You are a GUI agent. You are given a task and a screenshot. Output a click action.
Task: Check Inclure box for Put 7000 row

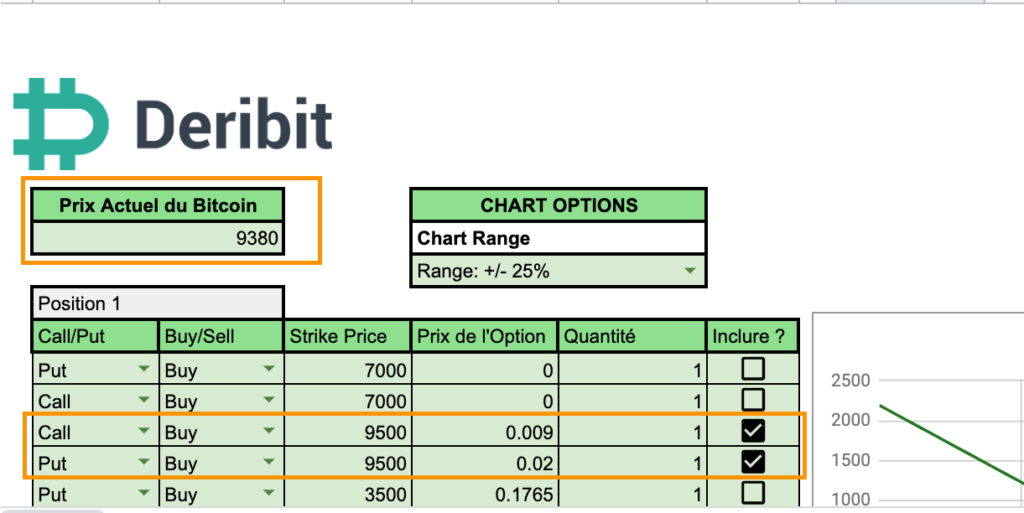point(753,369)
